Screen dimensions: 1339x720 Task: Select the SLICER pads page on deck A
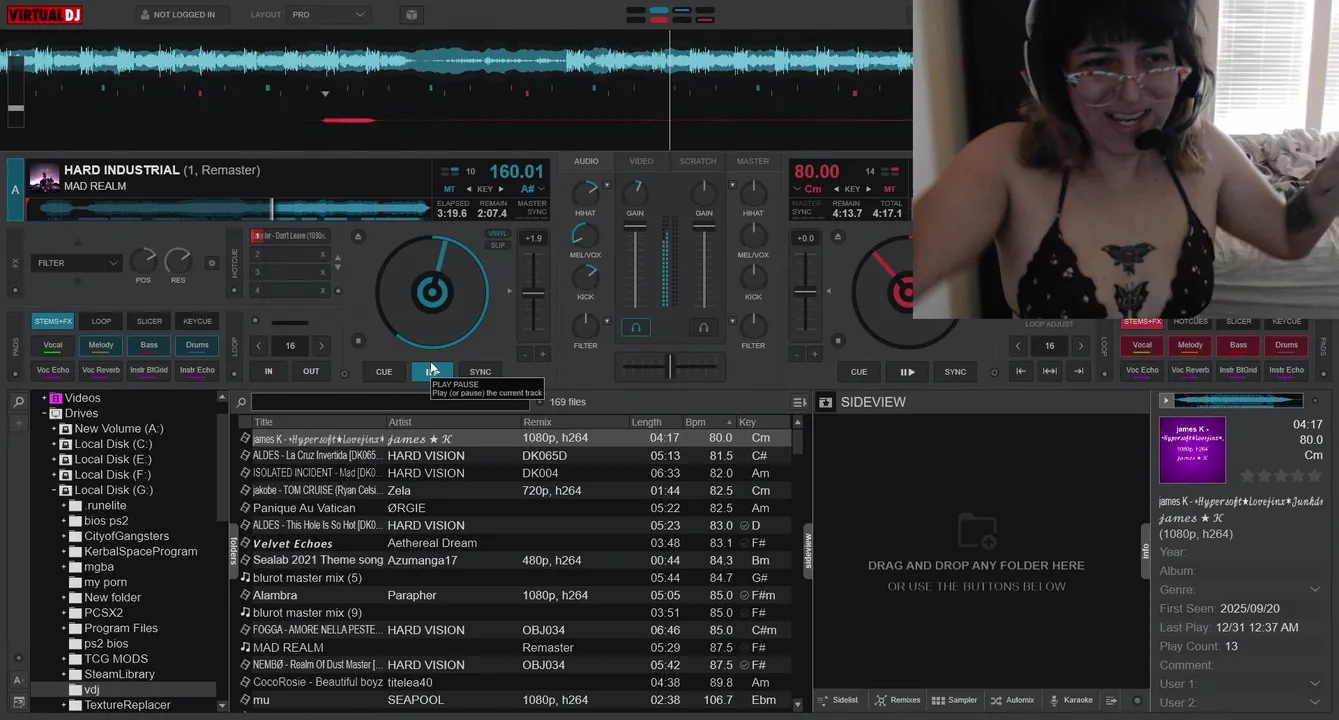pos(149,321)
